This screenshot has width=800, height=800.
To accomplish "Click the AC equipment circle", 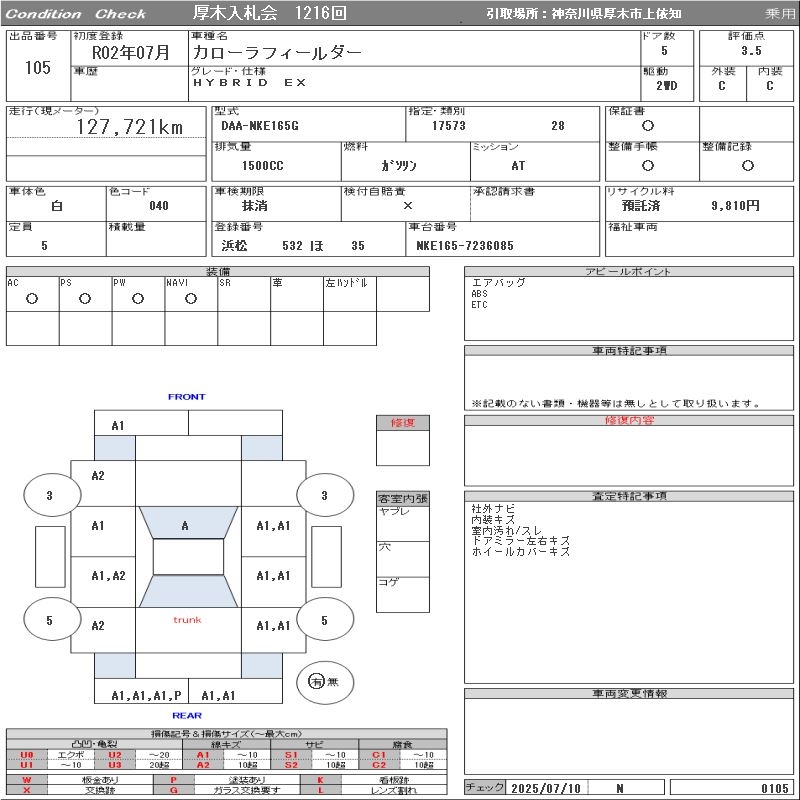I will click(x=32, y=299).
